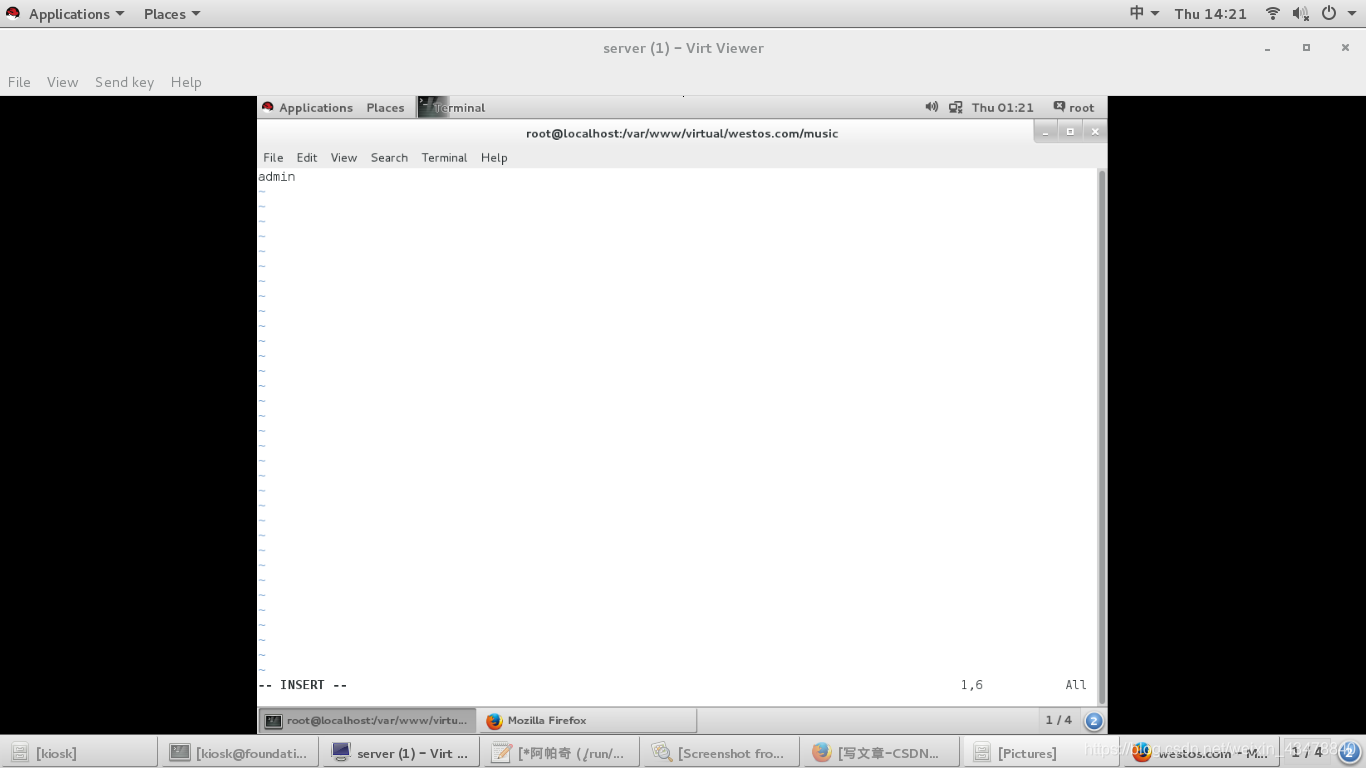1366x768 pixels.
Task: Open guest Applications menu
Action: [316, 108]
